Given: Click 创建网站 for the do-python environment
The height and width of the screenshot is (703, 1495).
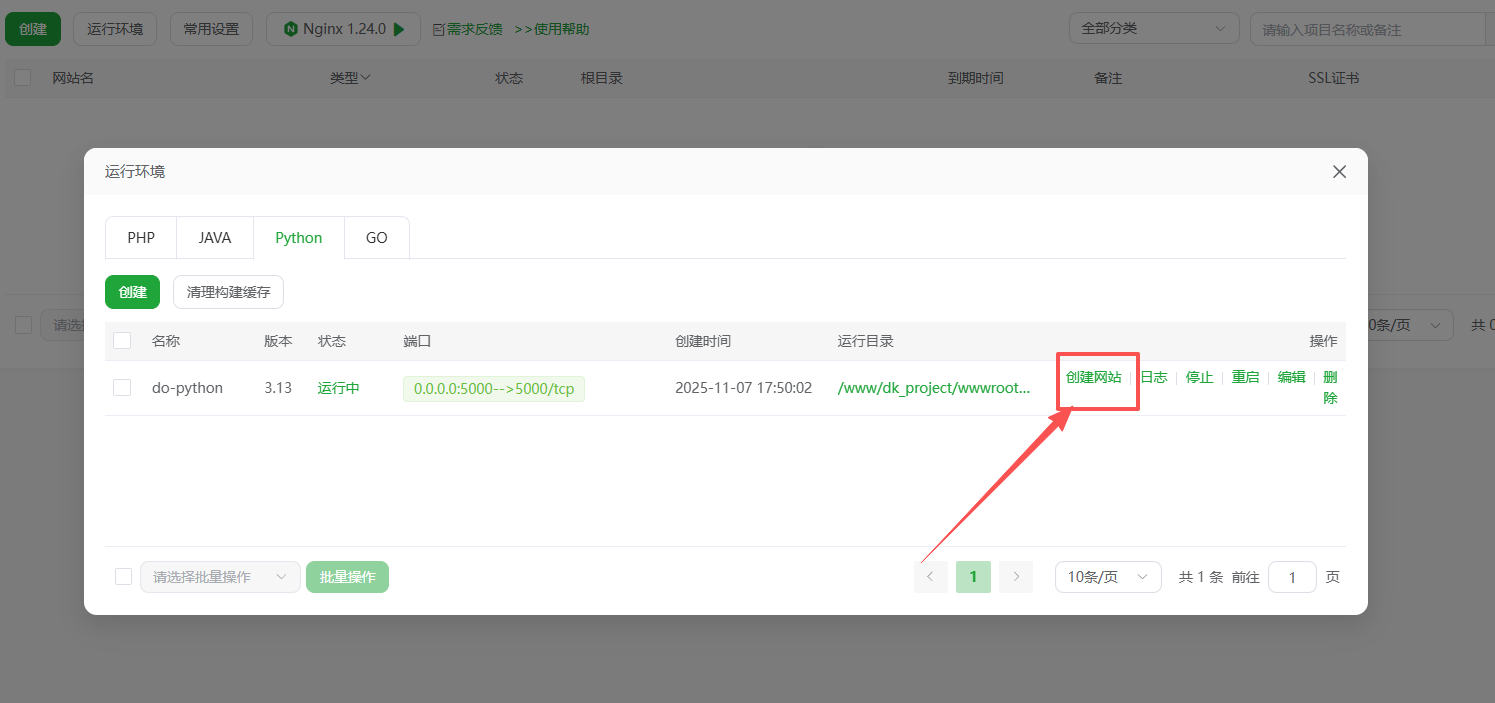Looking at the screenshot, I should (1096, 377).
